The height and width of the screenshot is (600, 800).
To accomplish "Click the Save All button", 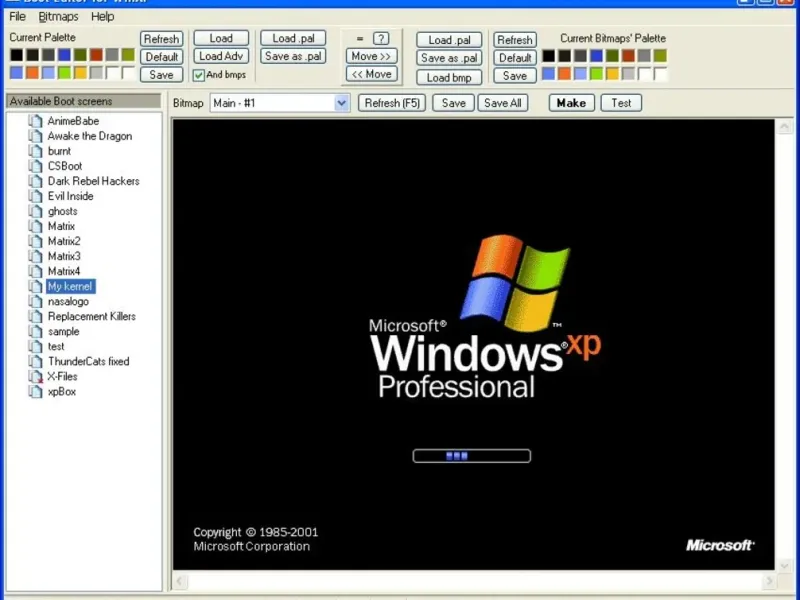I will click(503, 103).
